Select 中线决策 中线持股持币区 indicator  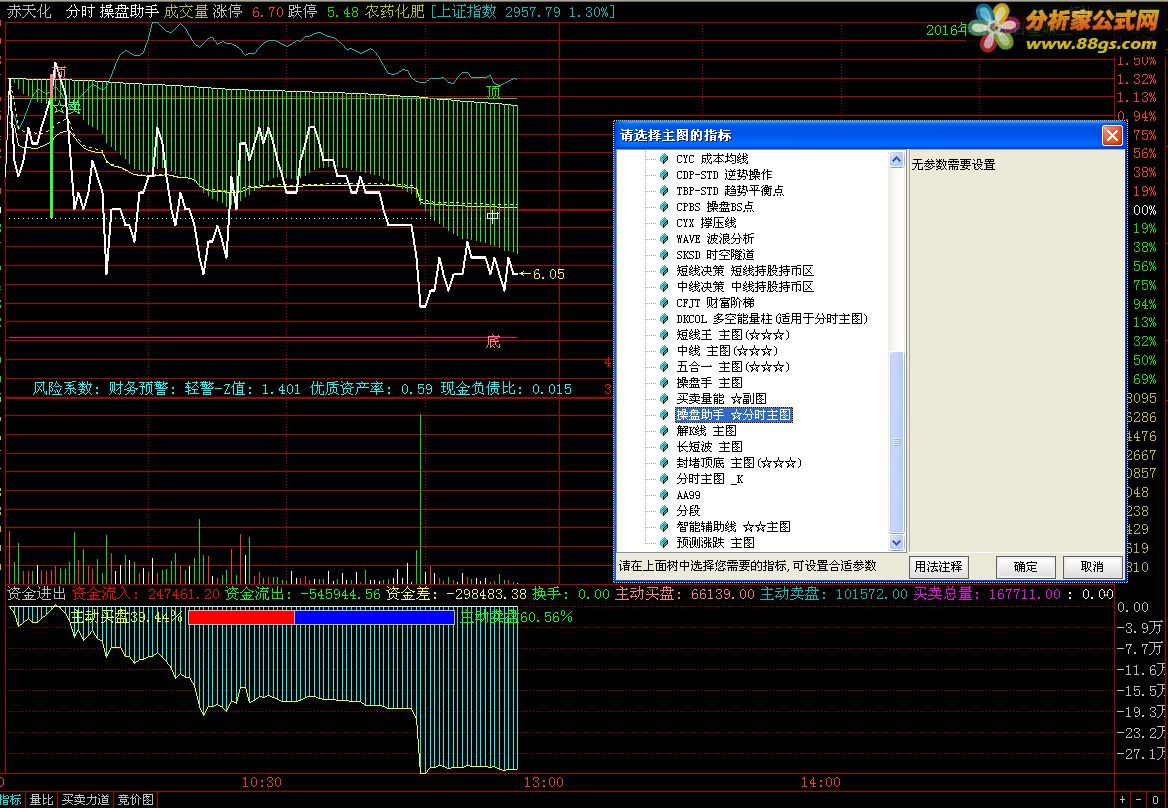point(744,287)
